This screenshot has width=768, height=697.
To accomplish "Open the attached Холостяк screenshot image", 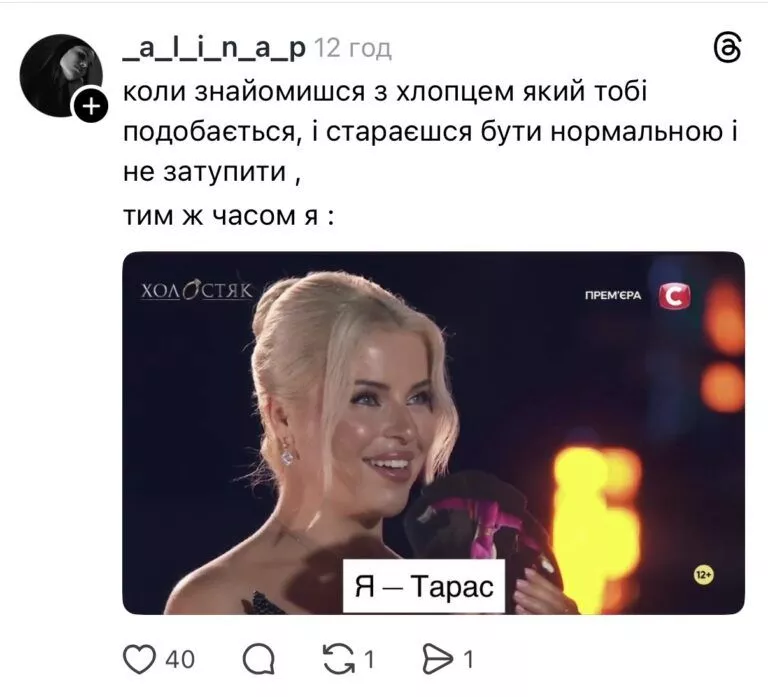I will (433, 433).
